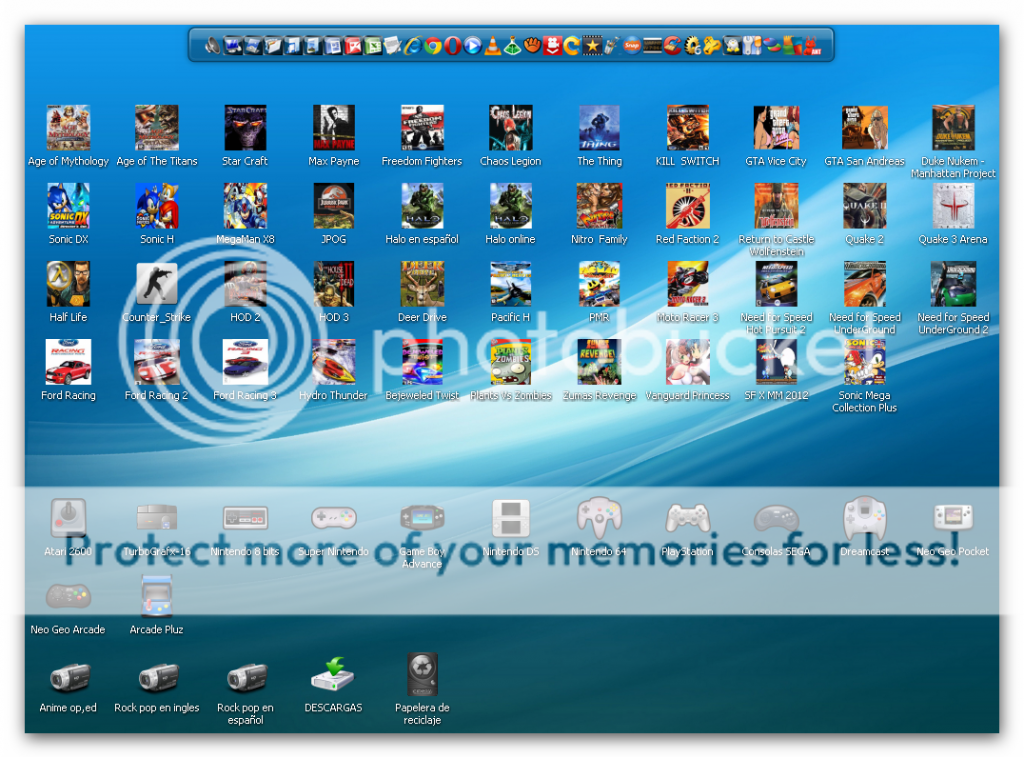Open the Zumas Revenge shortcut
The height and width of the screenshot is (757, 1024).
click(600, 362)
